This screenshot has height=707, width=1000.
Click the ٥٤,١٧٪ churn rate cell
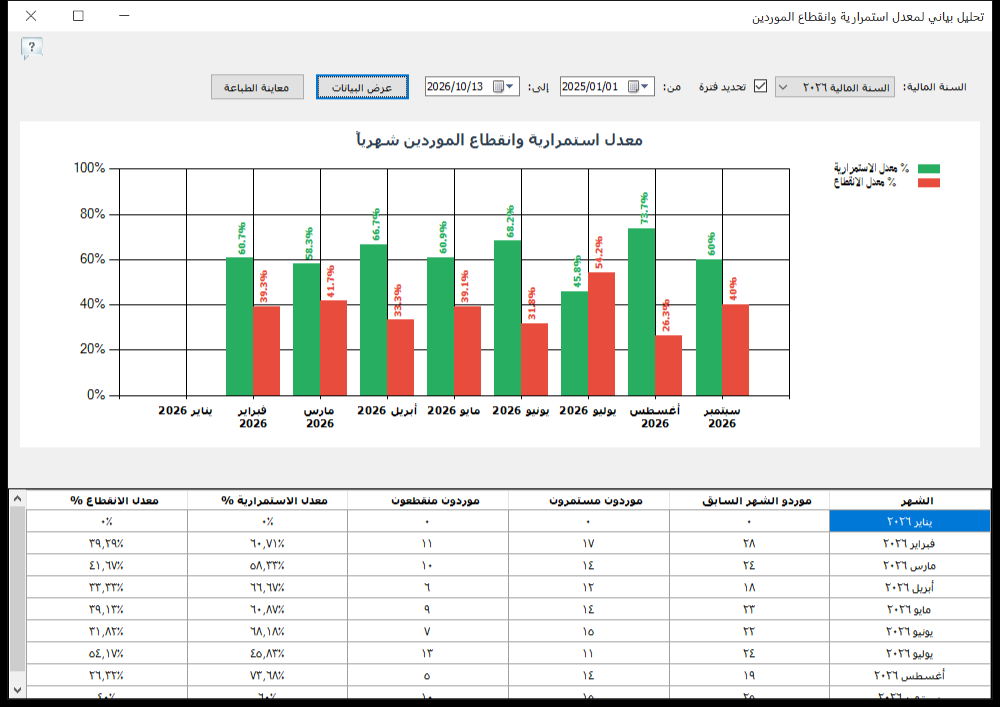point(107,653)
